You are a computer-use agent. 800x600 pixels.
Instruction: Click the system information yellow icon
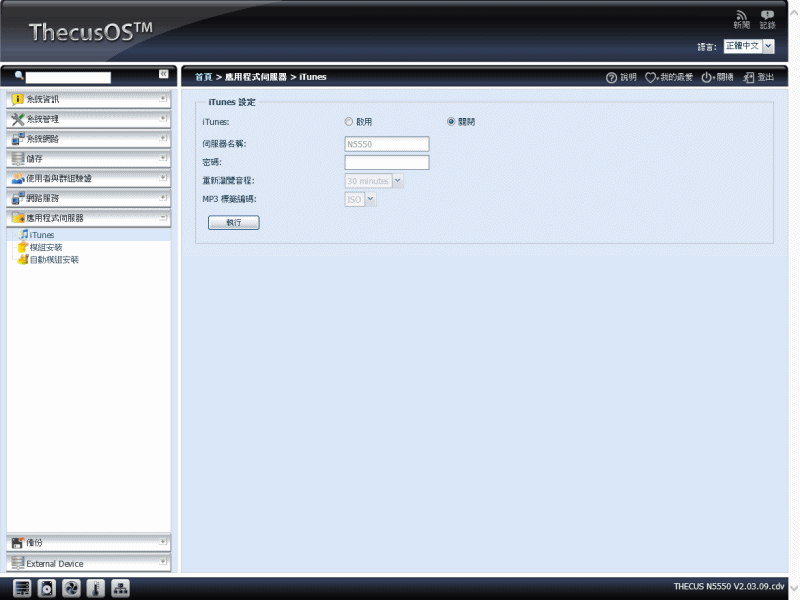point(18,99)
